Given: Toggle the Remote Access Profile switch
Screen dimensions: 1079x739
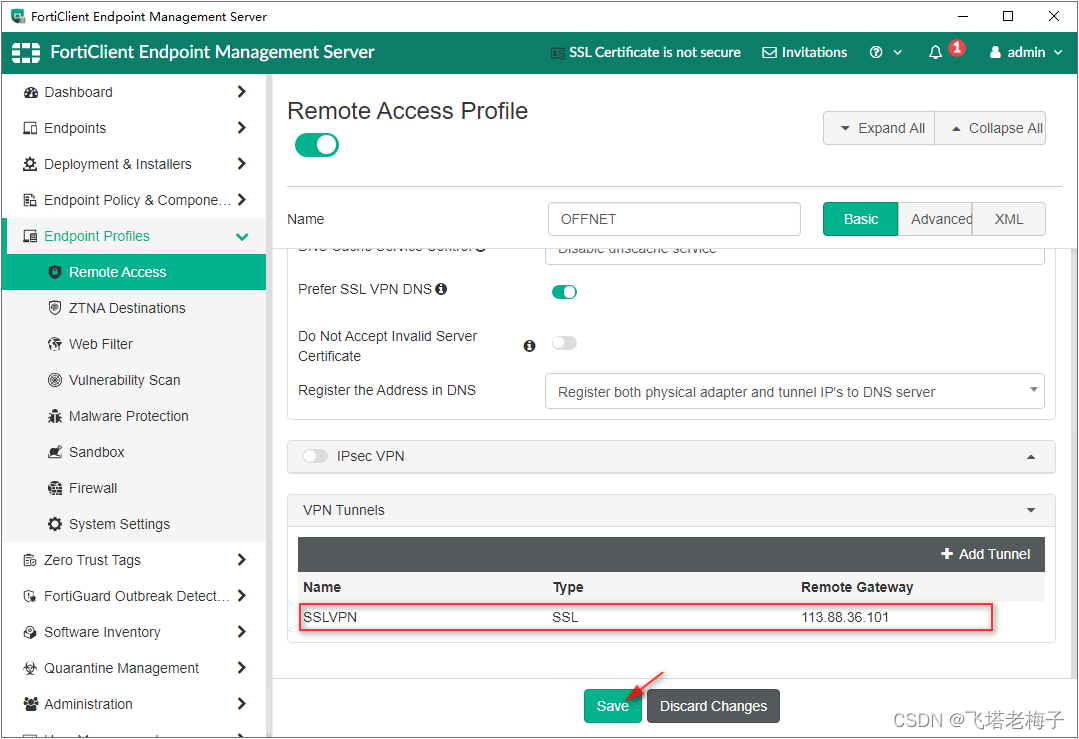Looking at the screenshot, I should (x=317, y=145).
